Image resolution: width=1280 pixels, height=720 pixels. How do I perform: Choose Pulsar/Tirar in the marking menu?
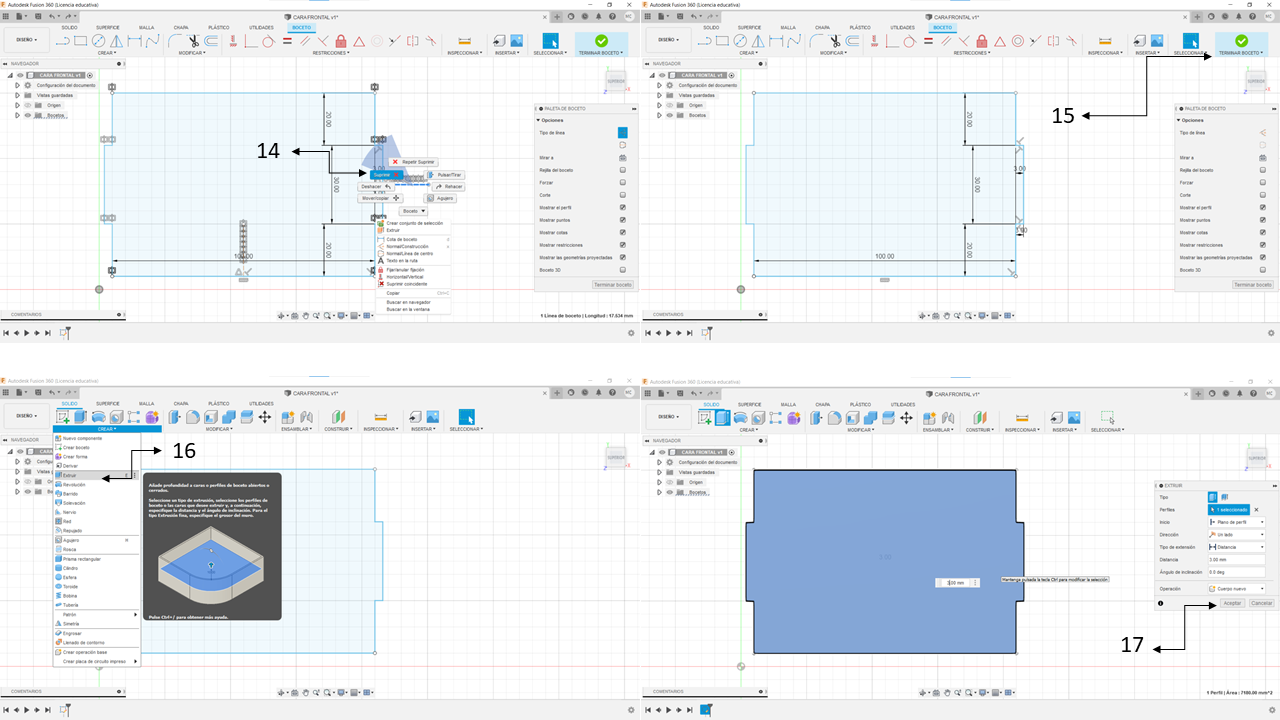[x=445, y=174]
